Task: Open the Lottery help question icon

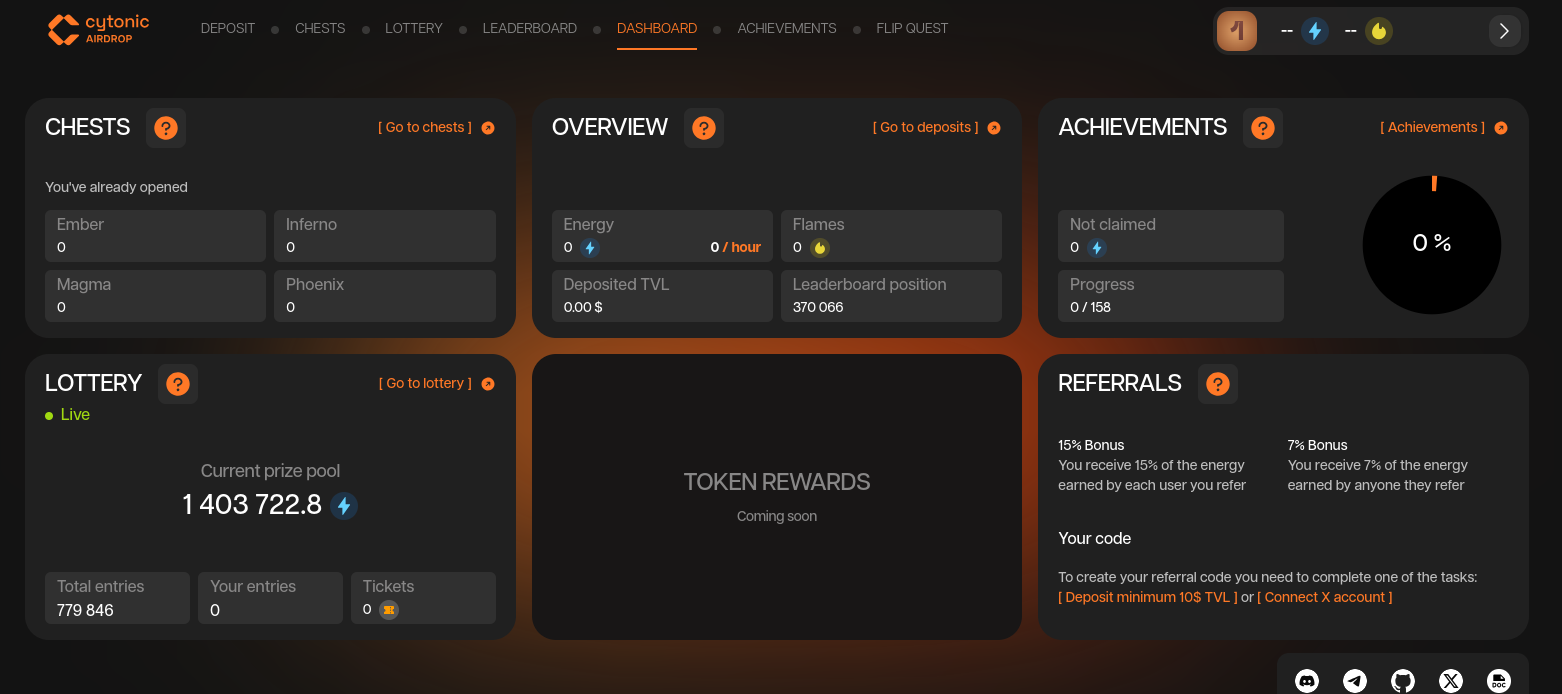Action: coord(178,384)
